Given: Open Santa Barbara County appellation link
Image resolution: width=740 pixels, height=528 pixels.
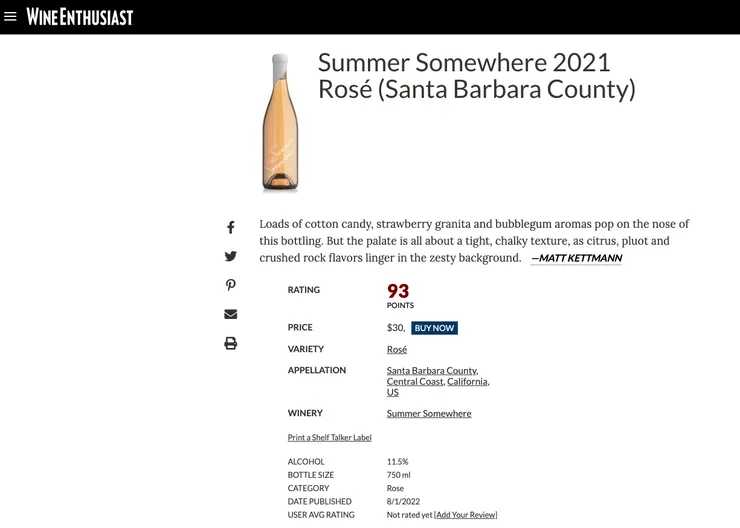Looking at the screenshot, I should coord(432,370).
